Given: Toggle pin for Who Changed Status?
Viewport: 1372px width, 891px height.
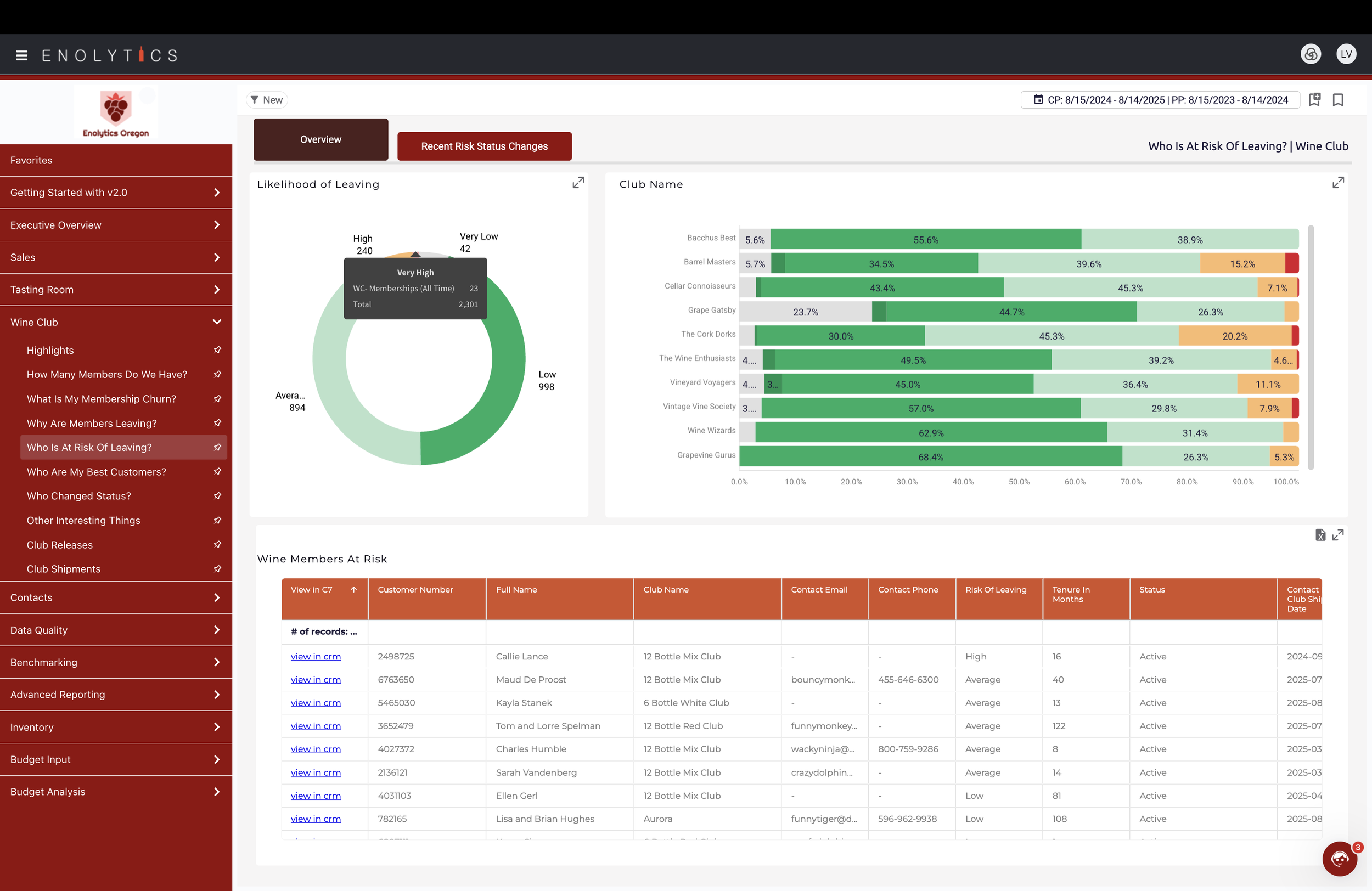Looking at the screenshot, I should (217, 495).
